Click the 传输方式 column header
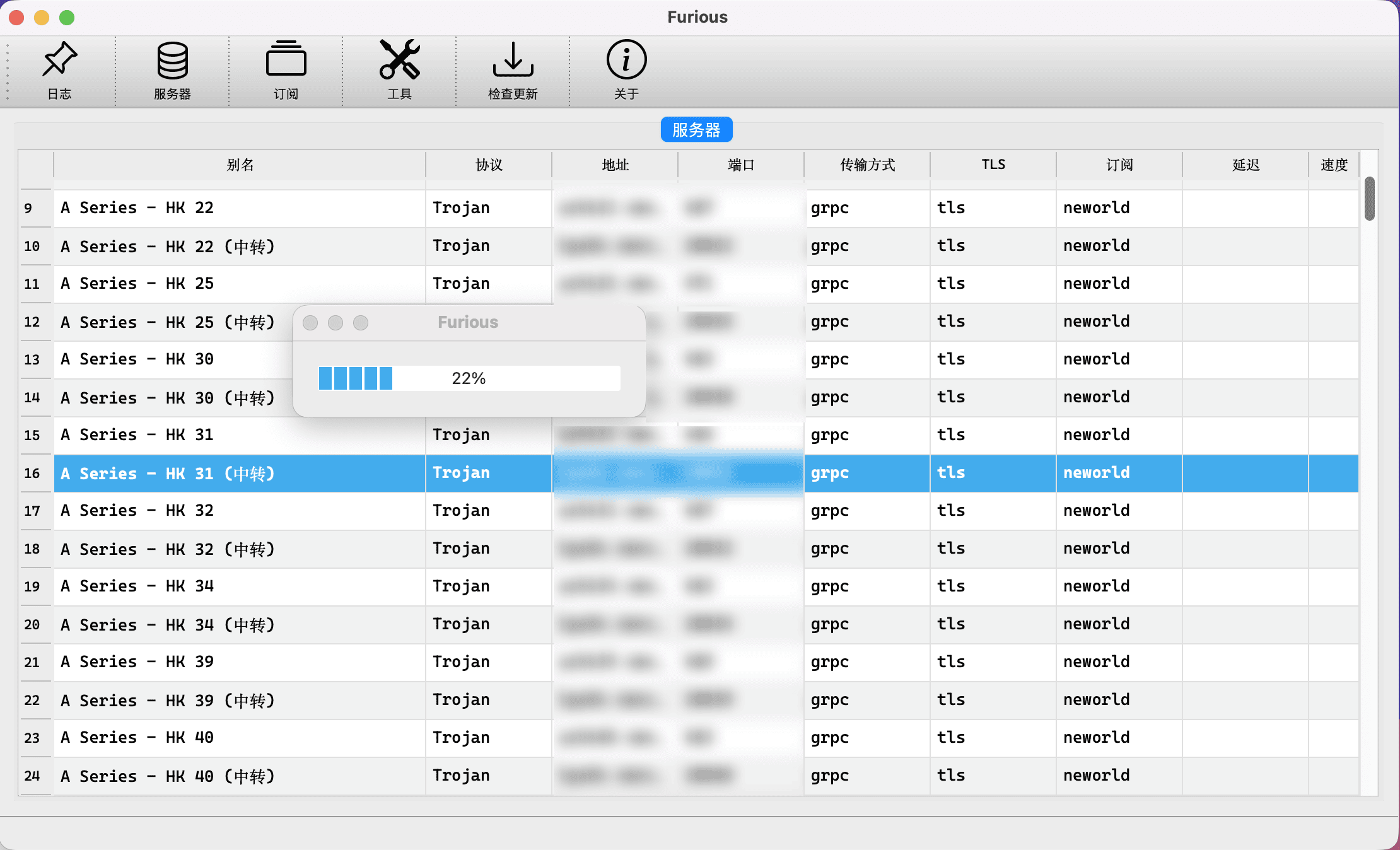 click(x=867, y=165)
